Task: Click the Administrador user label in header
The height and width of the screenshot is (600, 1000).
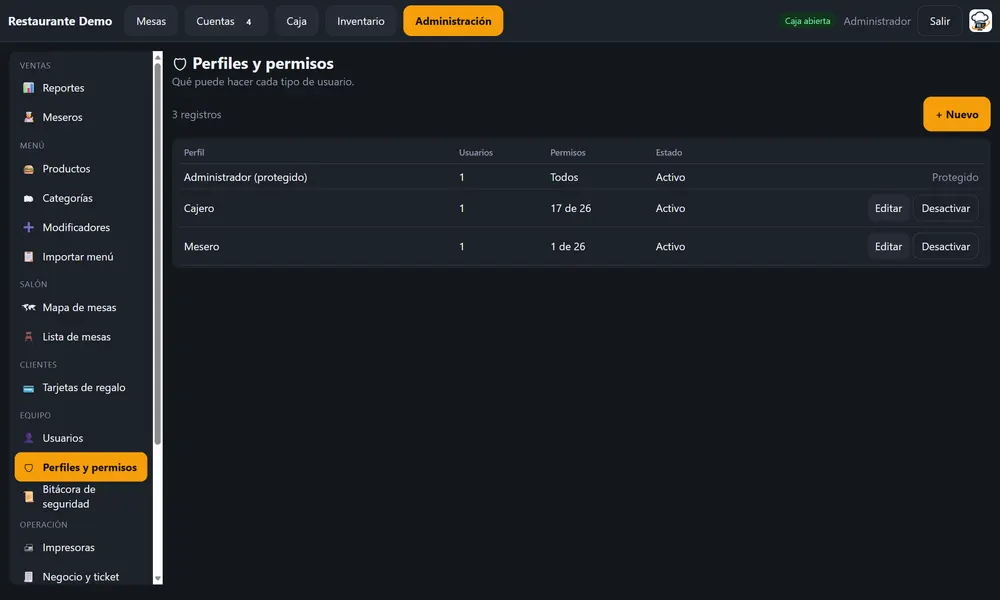Action: (x=877, y=21)
